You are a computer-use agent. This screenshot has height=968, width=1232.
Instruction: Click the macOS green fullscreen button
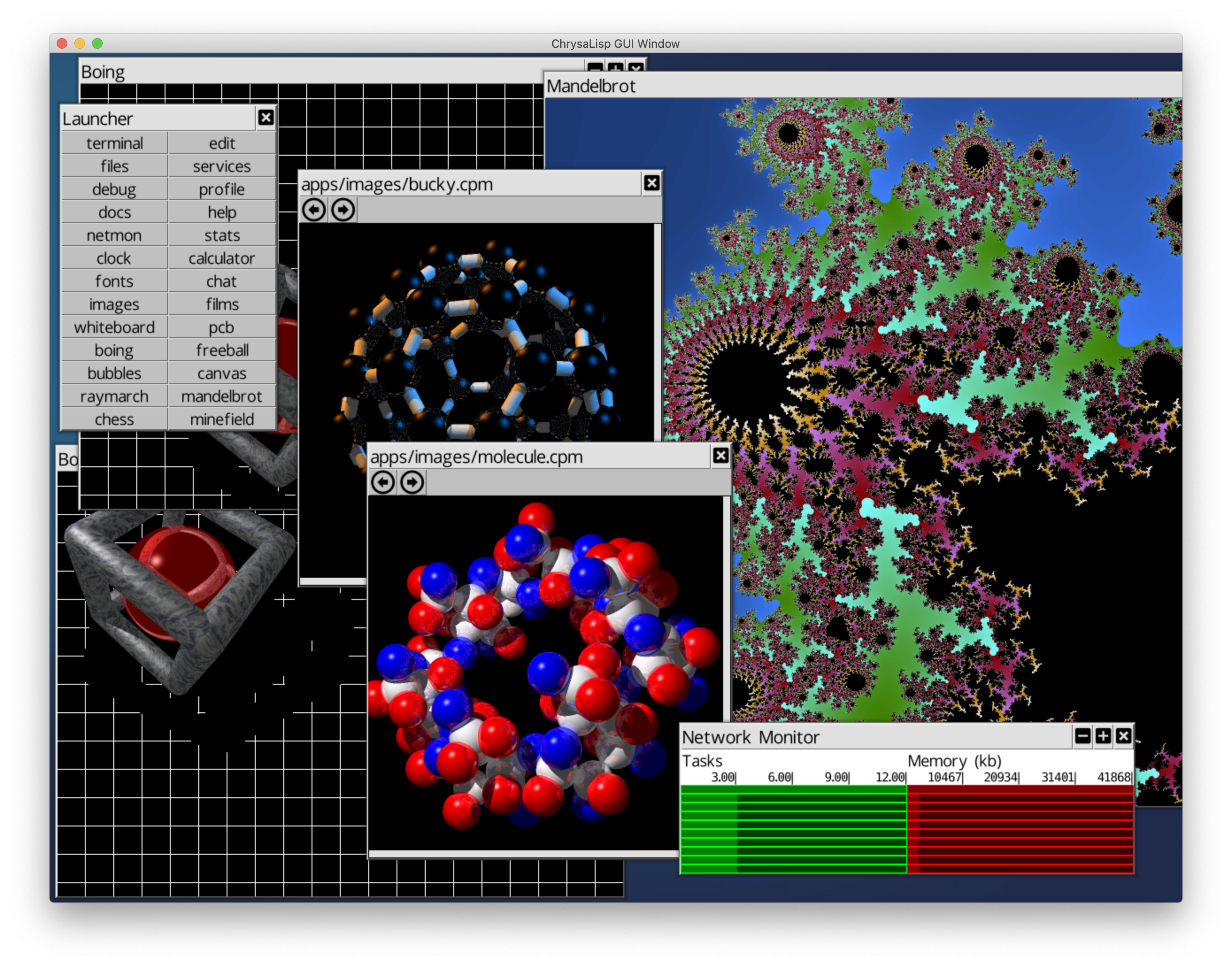(x=97, y=44)
